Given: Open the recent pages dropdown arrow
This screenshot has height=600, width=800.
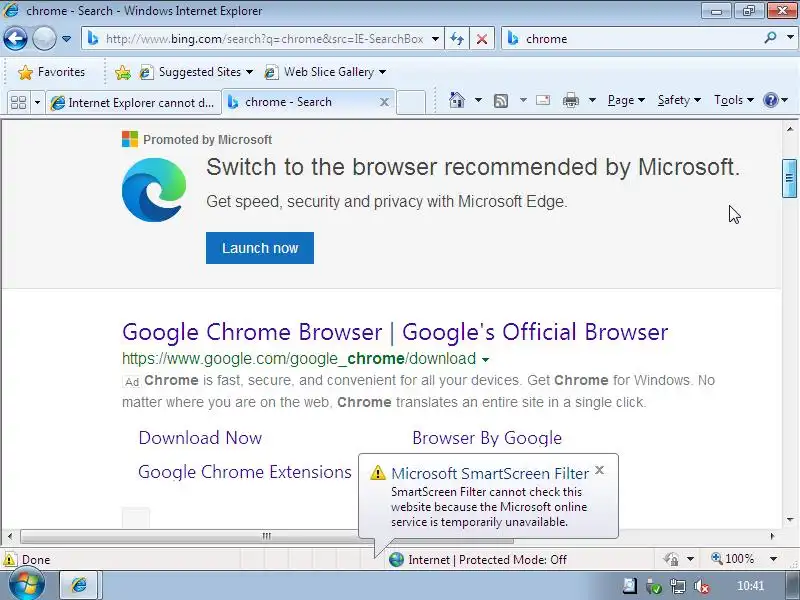Looking at the screenshot, I should pyautogui.click(x=66, y=39).
